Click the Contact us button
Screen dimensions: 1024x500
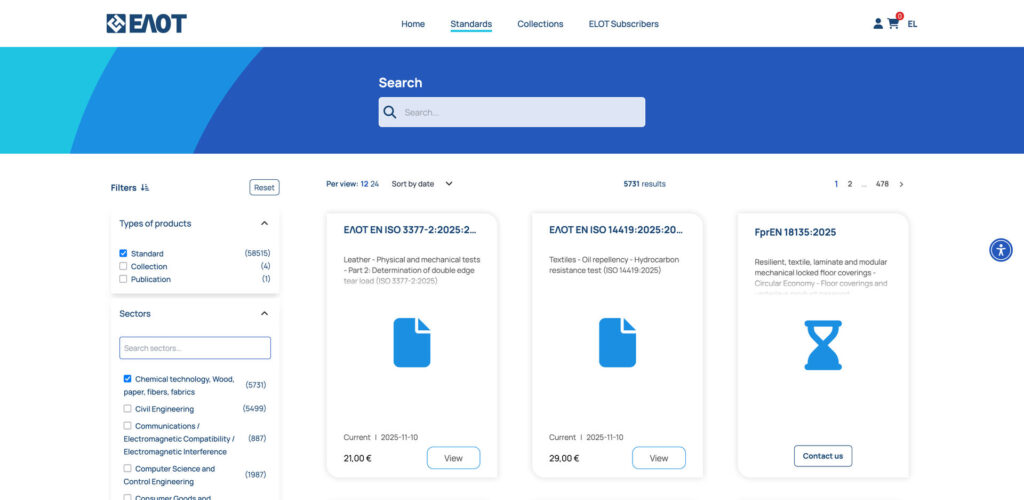823,456
